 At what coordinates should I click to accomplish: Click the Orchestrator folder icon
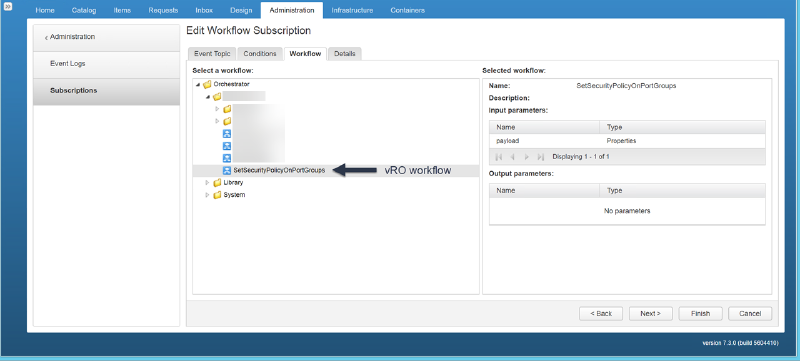[207, 84]
